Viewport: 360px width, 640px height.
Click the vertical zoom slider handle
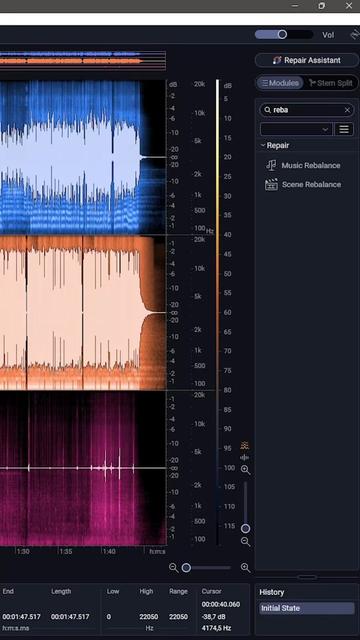[x=245, y=529]
